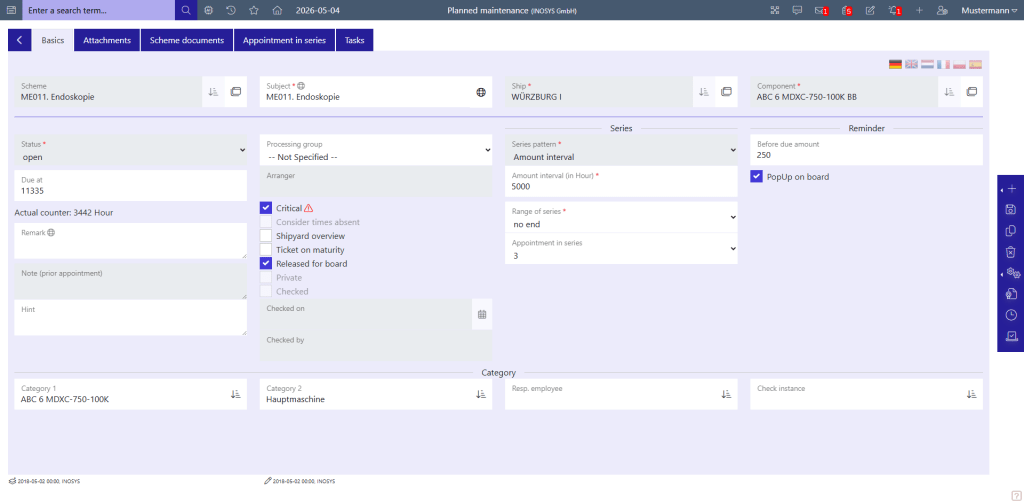Click the clock icon in the side toolbar
The image size is (1024, 504).
[1011, 315]
